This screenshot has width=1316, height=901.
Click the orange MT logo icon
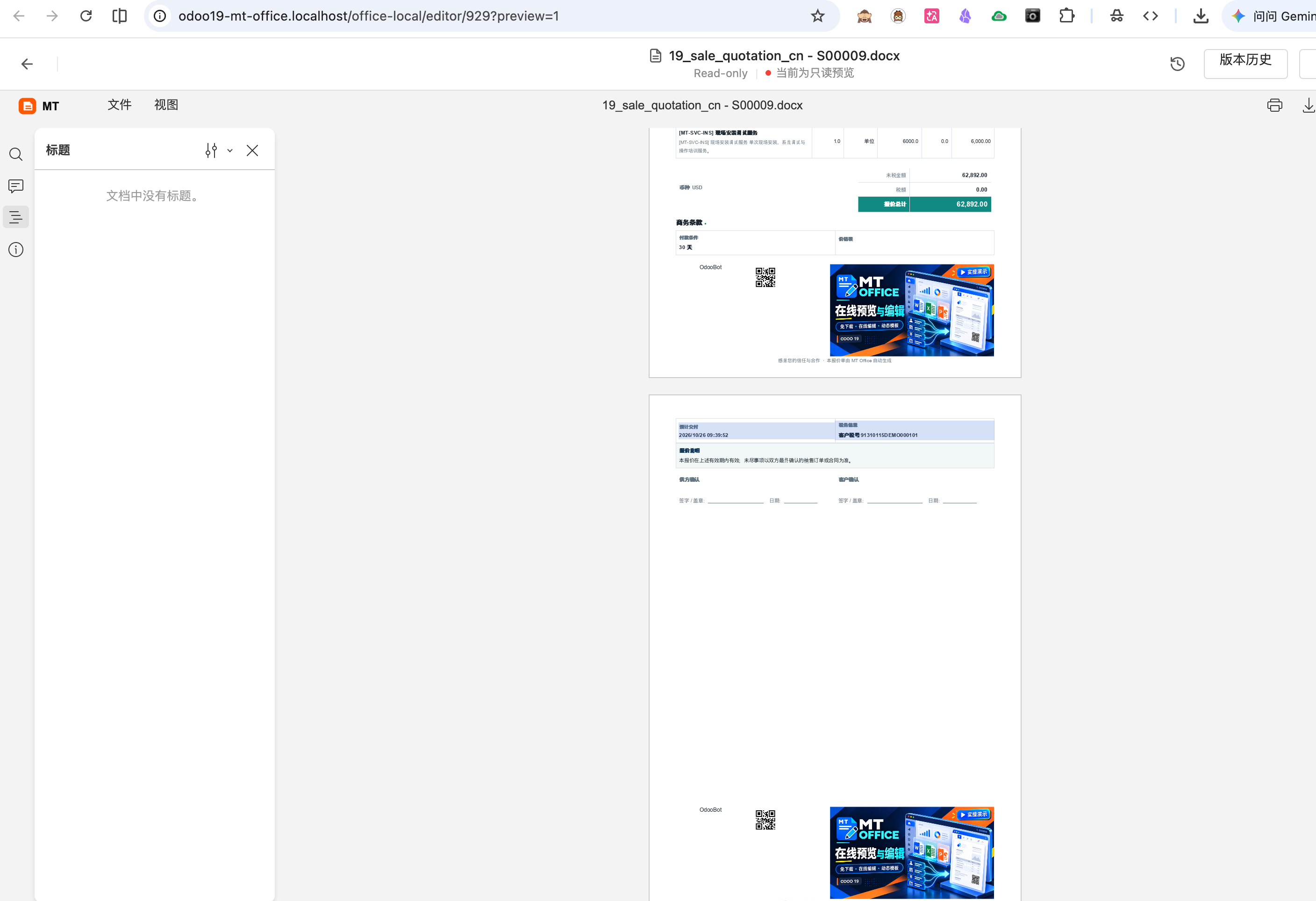point(27,106)
